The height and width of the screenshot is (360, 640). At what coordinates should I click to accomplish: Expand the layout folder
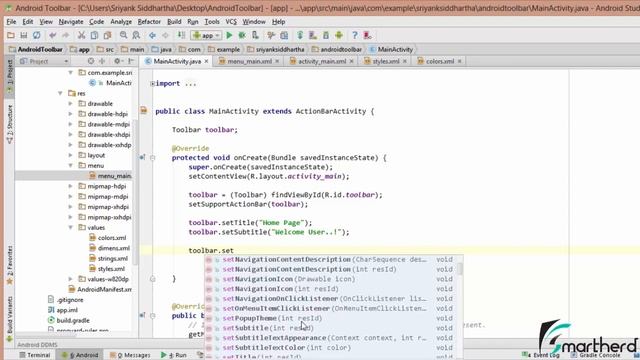[x=71, y=155]
